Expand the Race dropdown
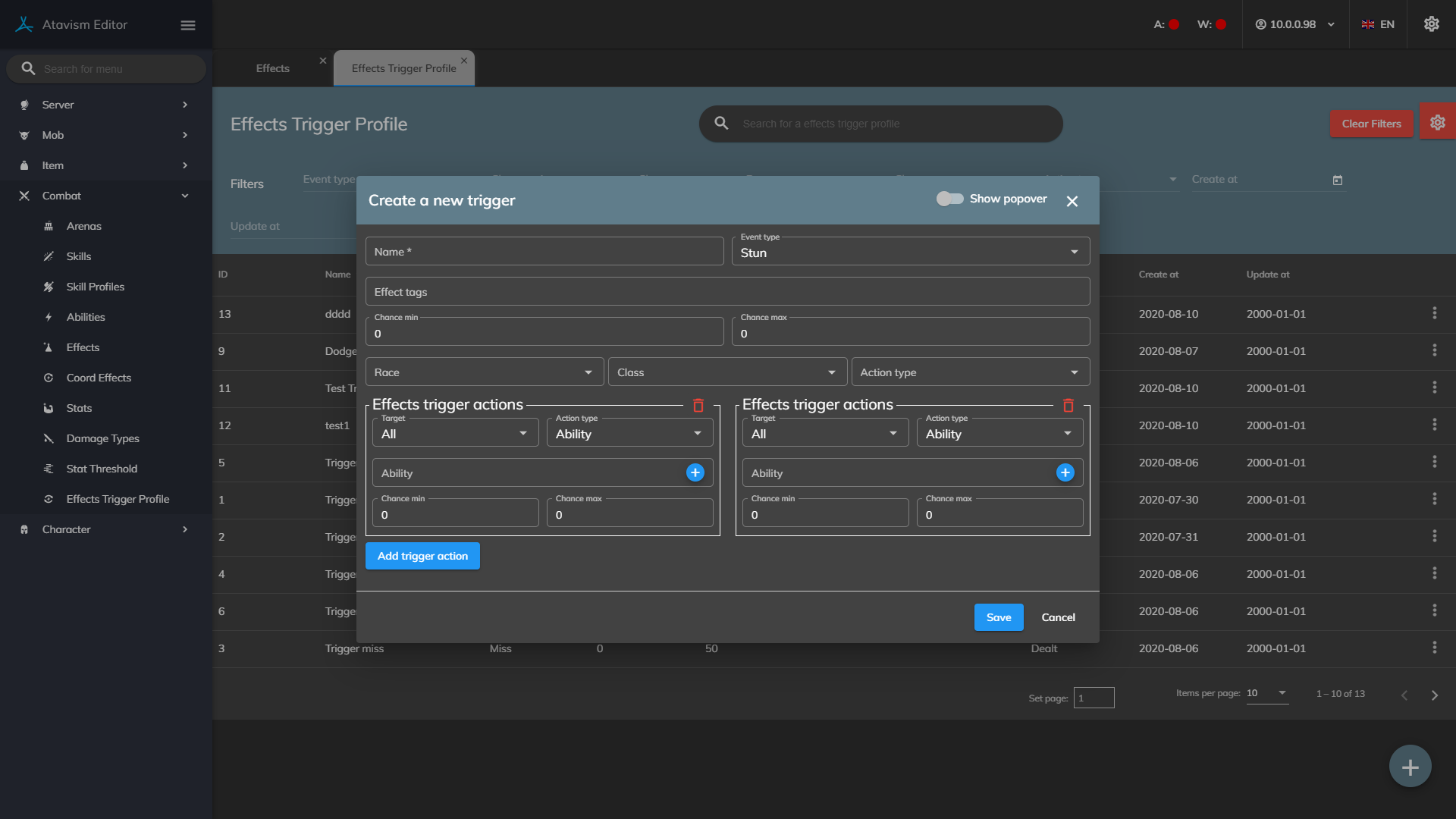The width and height of the screenshot is (1456, 819). coord(484,372)
